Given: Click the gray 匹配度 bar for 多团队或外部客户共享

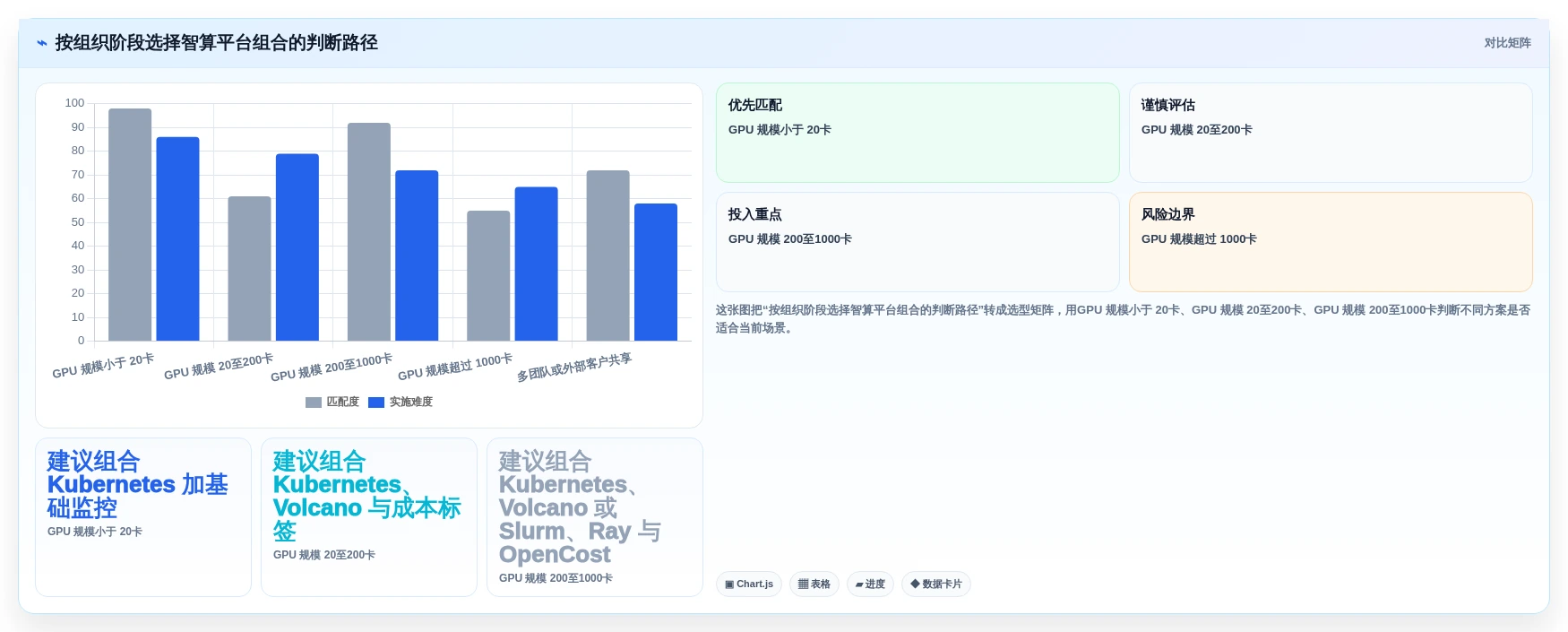Looking at the screenshot, I should 607,255.
